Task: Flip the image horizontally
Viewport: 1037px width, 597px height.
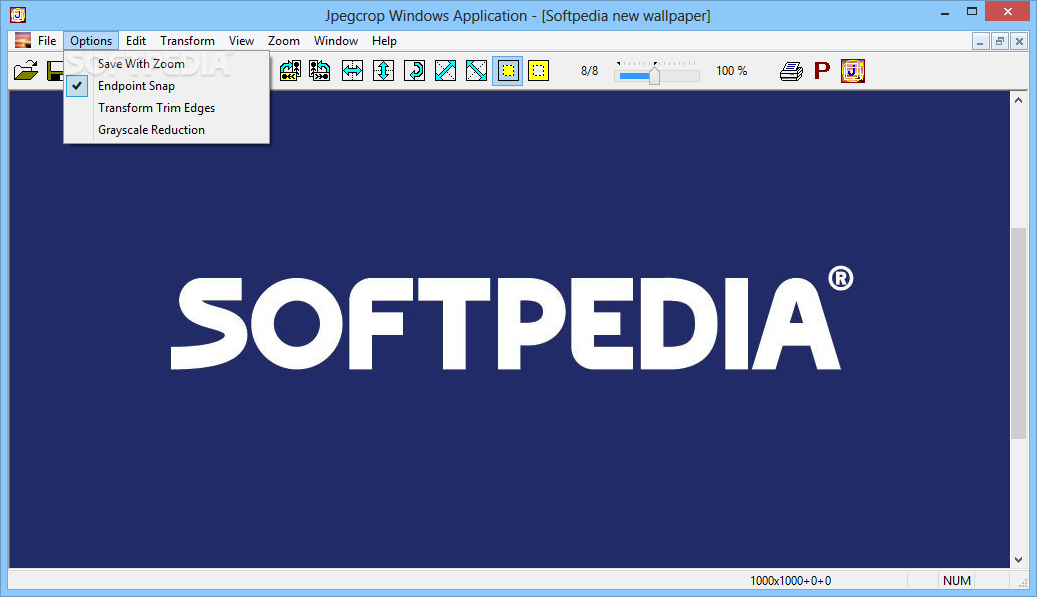Action: pos(352,71)
